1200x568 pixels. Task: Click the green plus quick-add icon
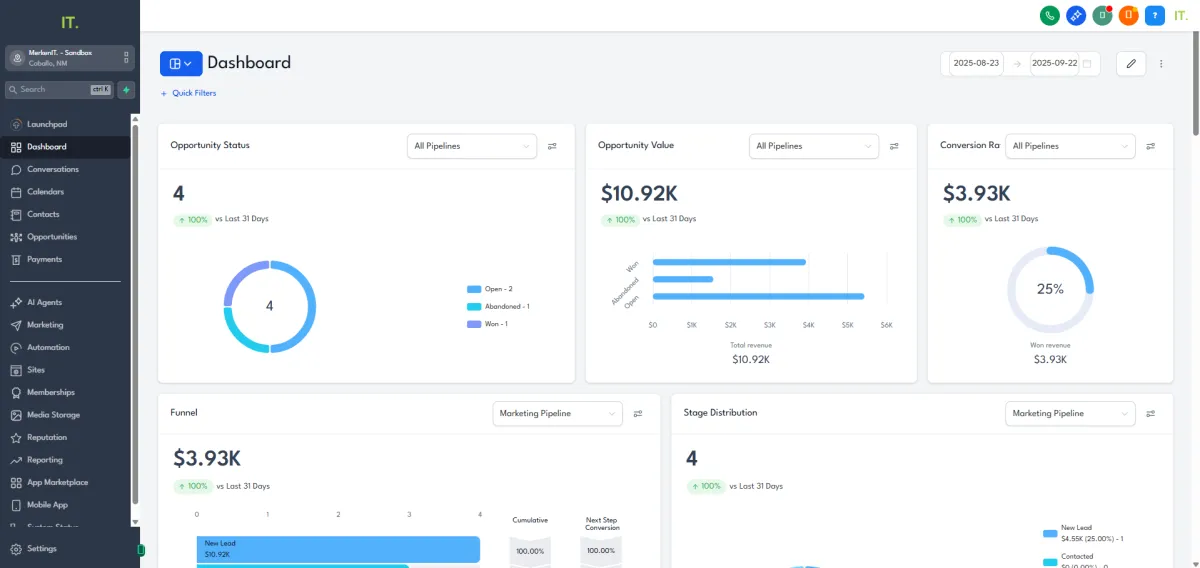coord(126,89)
